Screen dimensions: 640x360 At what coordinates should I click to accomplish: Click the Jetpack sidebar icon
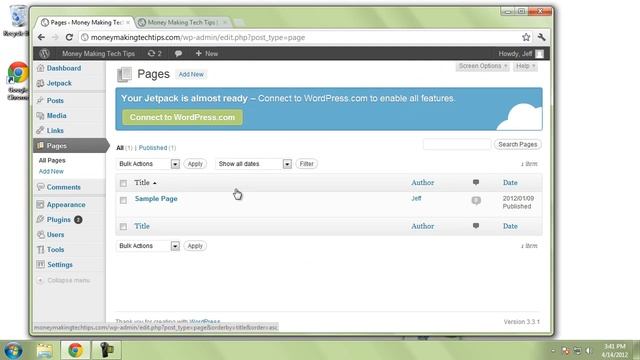point(40,83)
